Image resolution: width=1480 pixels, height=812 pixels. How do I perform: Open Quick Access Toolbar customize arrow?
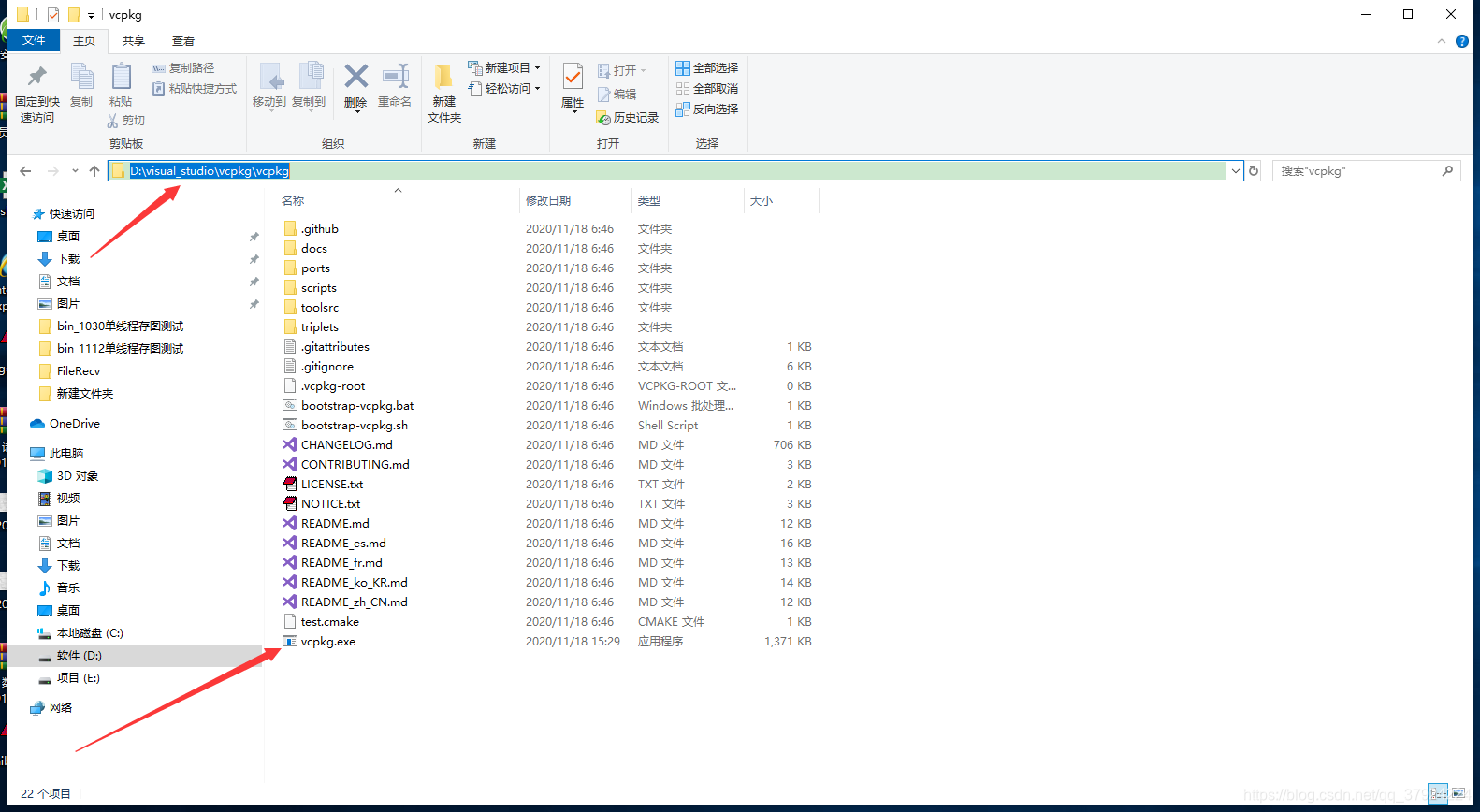91,15
